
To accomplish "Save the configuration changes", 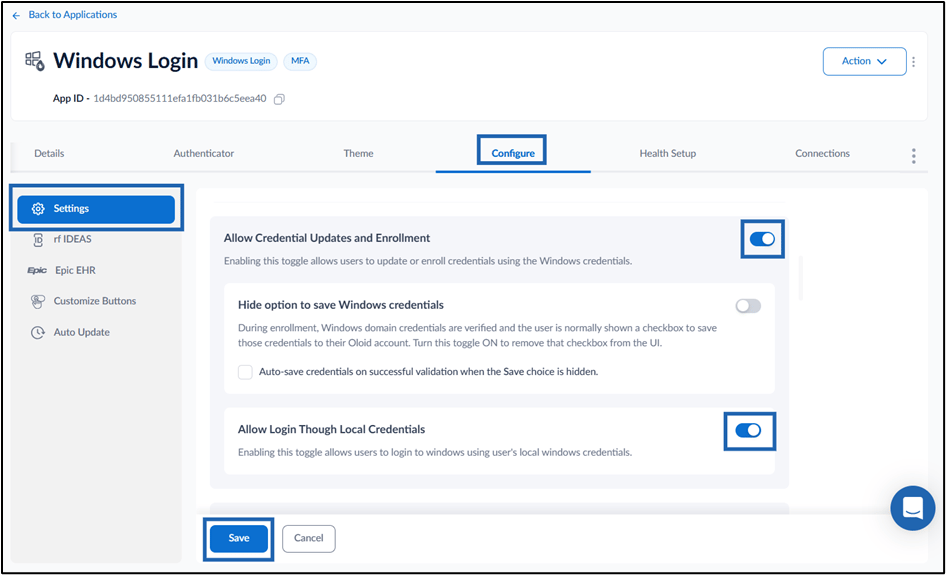I will point(239,538).
